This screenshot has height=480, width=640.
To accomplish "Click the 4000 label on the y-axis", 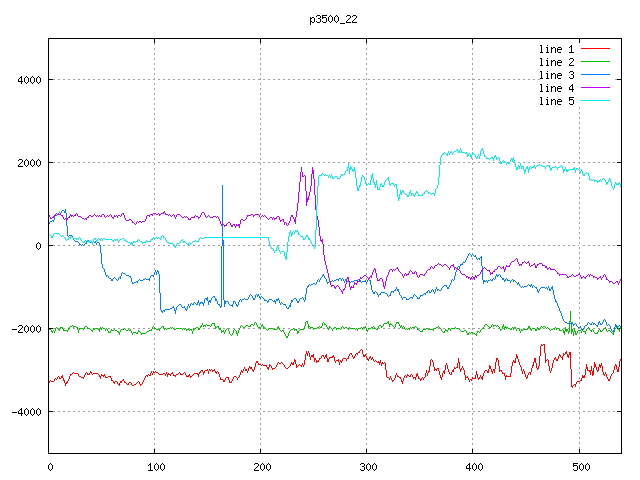I will [x=27, y=80].
